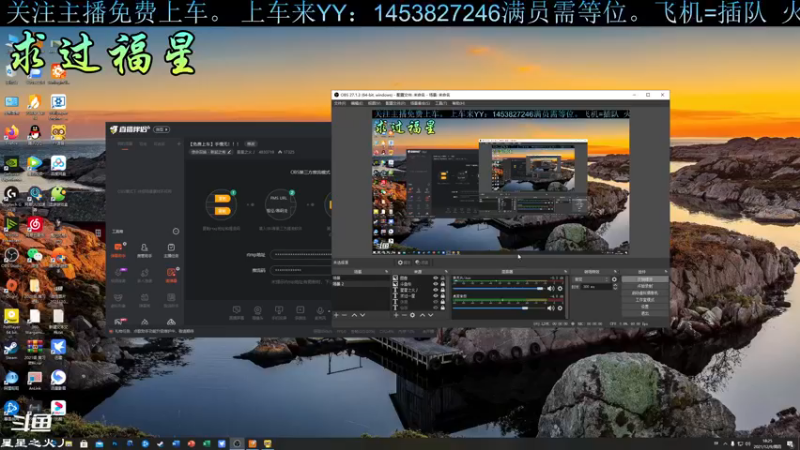This screenshot has height=450, width=800.
Task: Pop out Scene Transitions dock via header icon
Action: 615,272
